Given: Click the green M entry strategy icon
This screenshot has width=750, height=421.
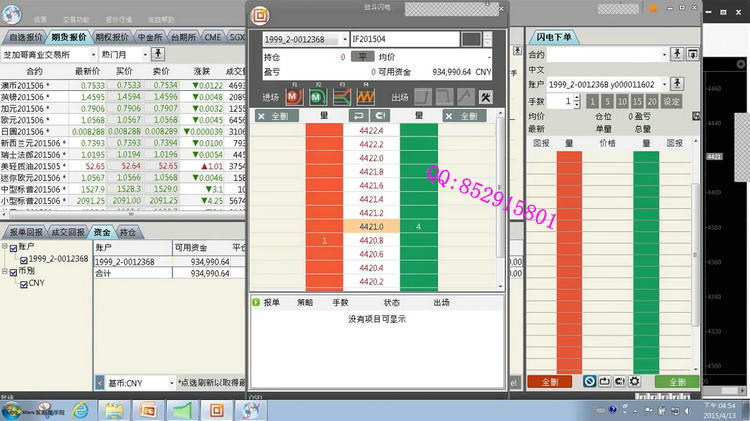Looking at the screenshot, I should [x=316, y=96].
